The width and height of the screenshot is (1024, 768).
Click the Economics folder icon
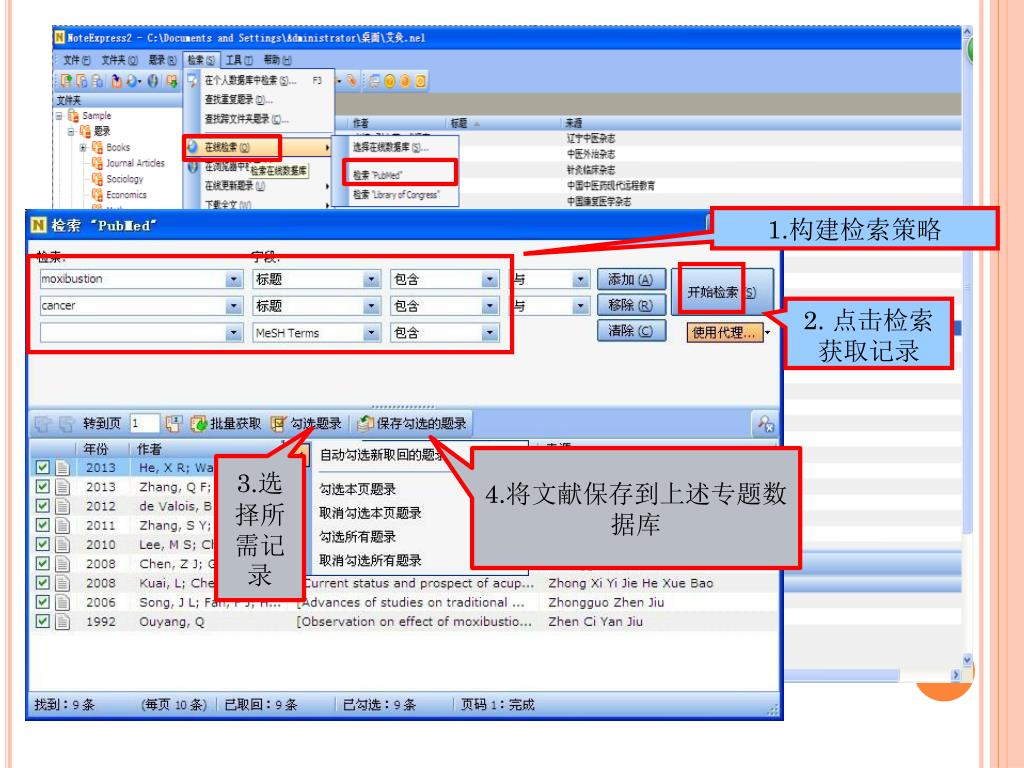tap(97, 195)
